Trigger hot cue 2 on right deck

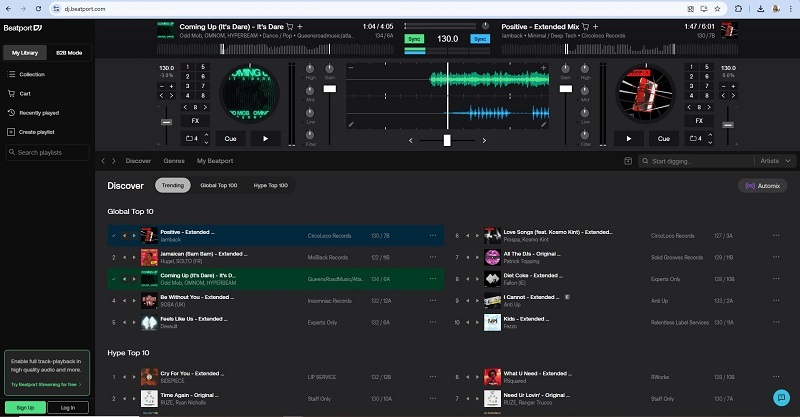[x=691, y=77]
